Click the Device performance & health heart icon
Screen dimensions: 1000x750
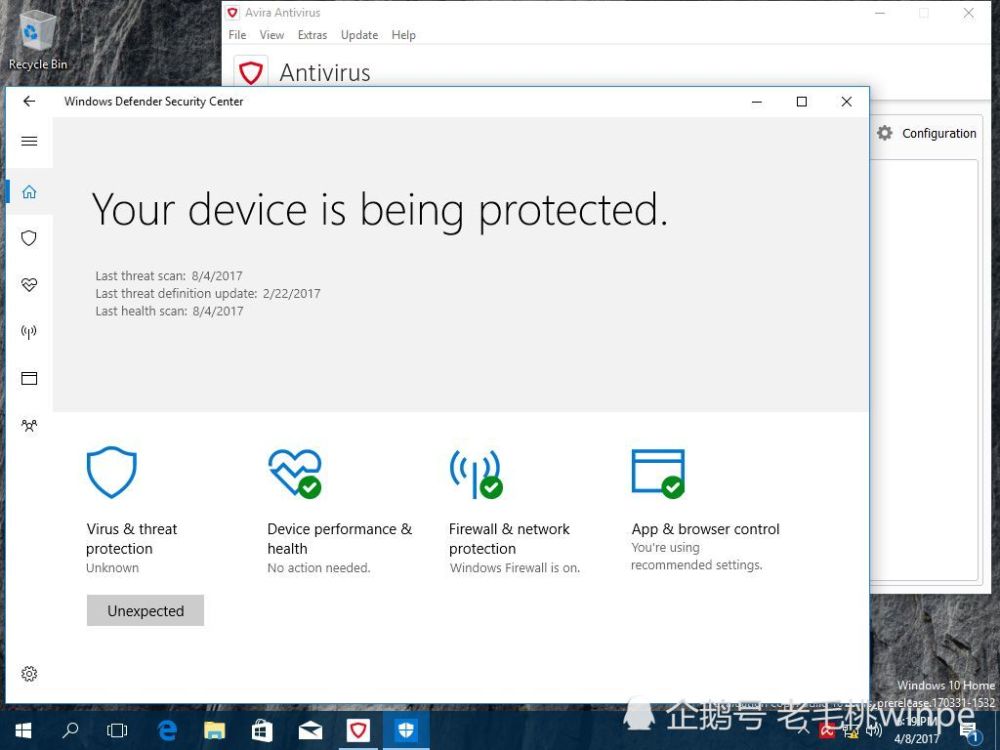pyautogui.click(x=295, y=473)
